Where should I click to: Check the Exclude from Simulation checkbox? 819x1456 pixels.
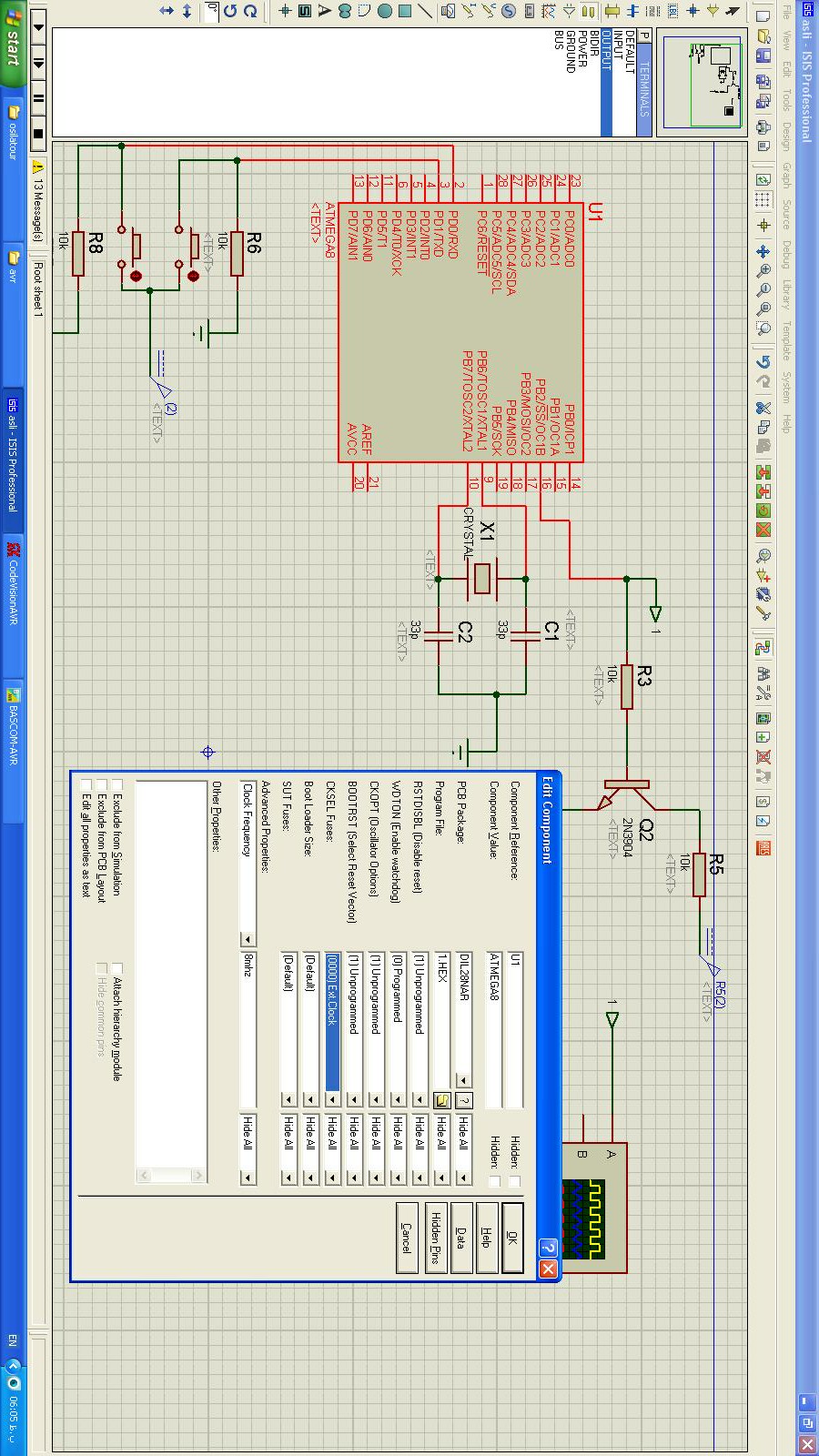click(x=117, y=785)
